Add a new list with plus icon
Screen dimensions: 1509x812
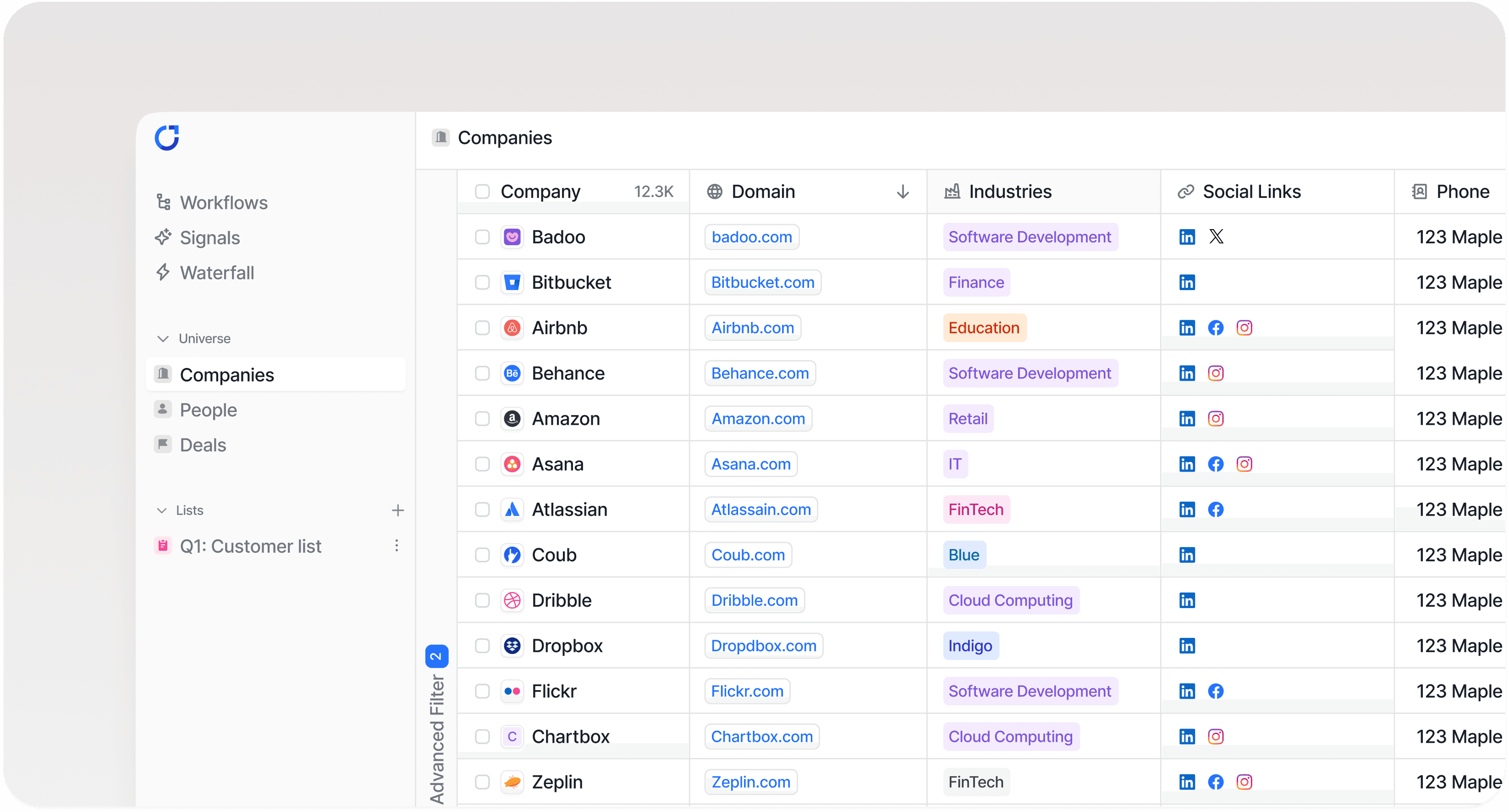[398, 510]
